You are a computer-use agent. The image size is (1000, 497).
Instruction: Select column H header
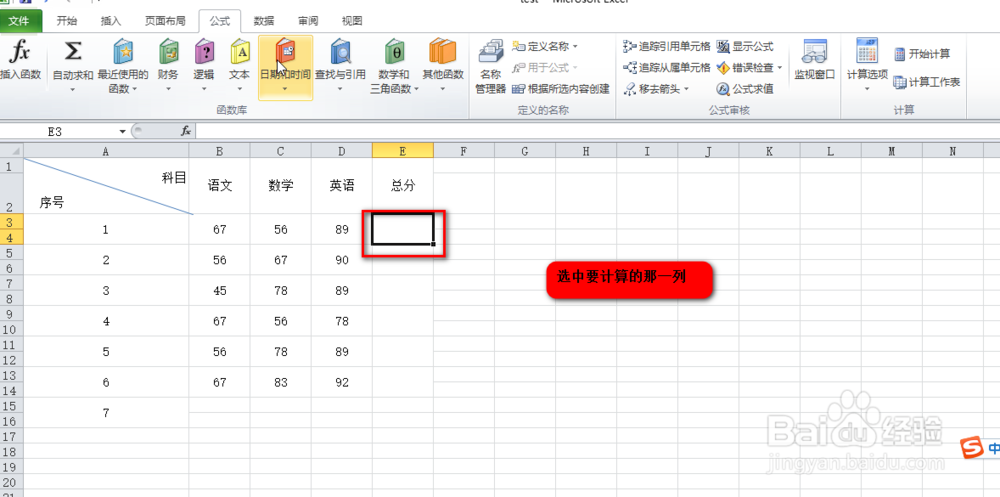coord(585,151)
